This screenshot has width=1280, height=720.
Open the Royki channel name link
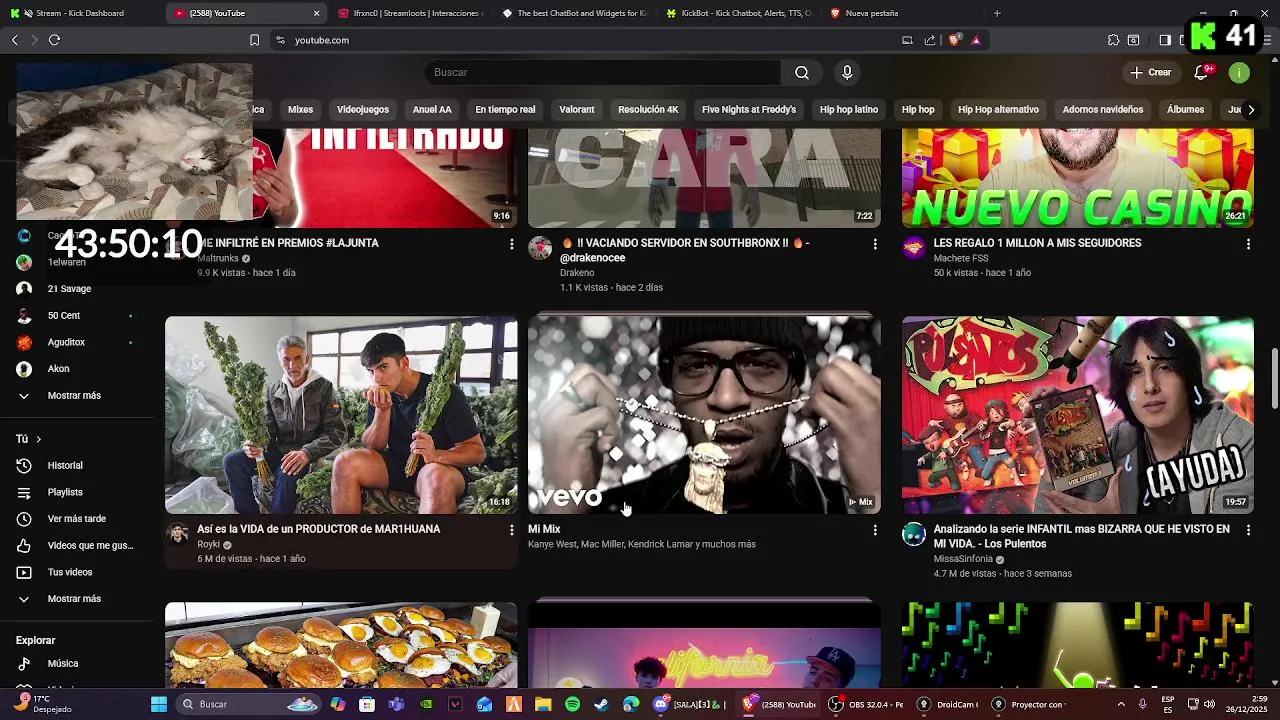pos(208,545)
